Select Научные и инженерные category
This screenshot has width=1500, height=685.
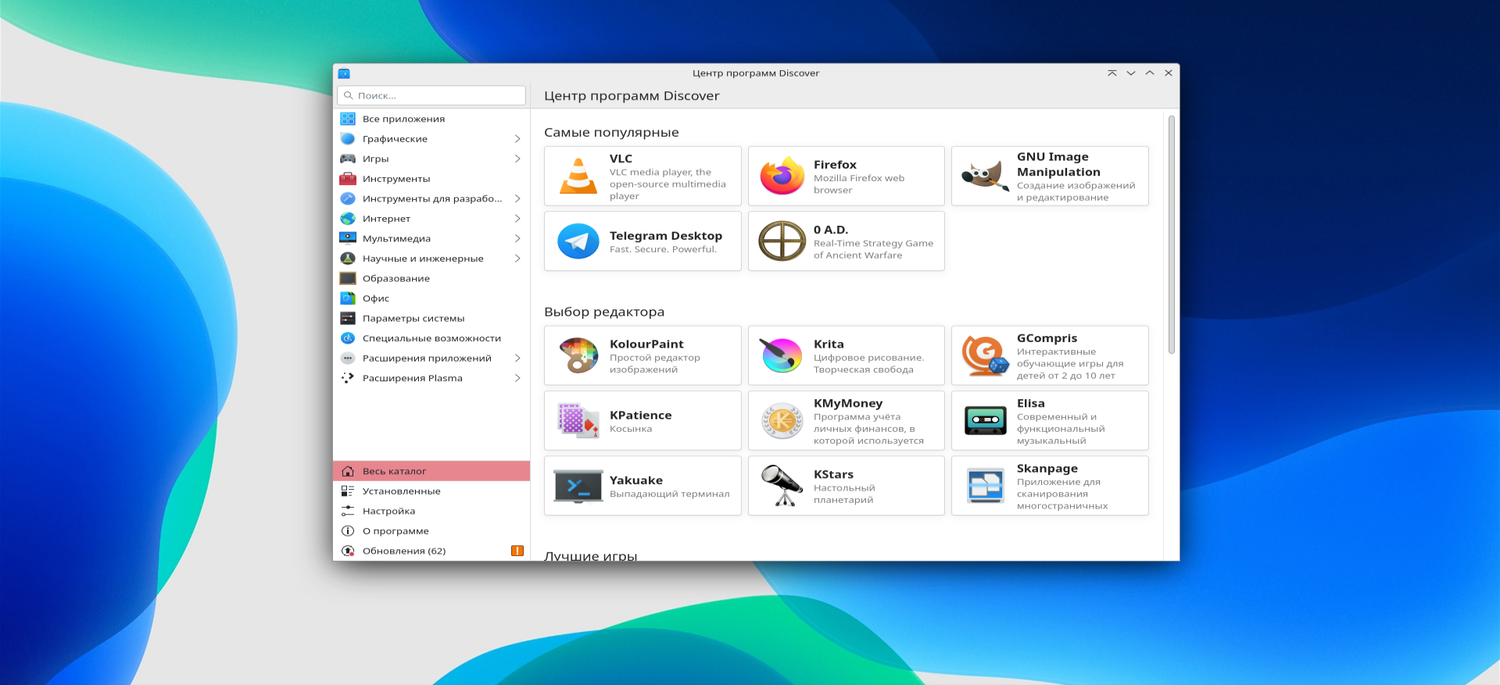(432, 259)
